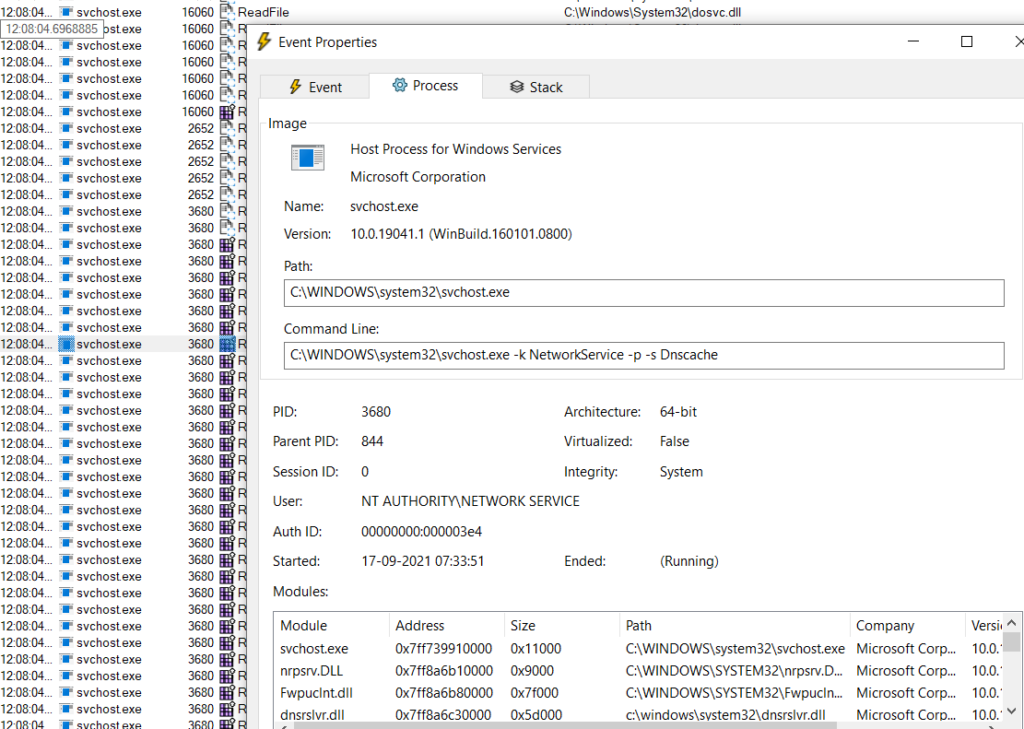Click the ReadFile operation icon in the top row

[228, 12]
